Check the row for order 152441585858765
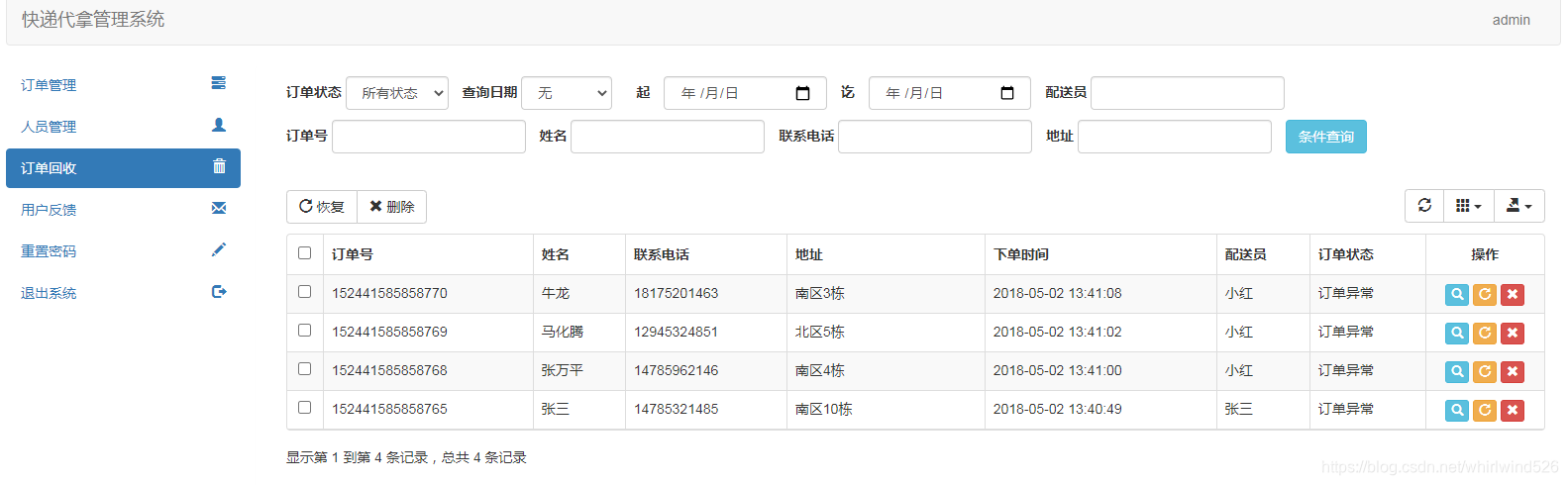The image size is (1568, 485). 304,408
